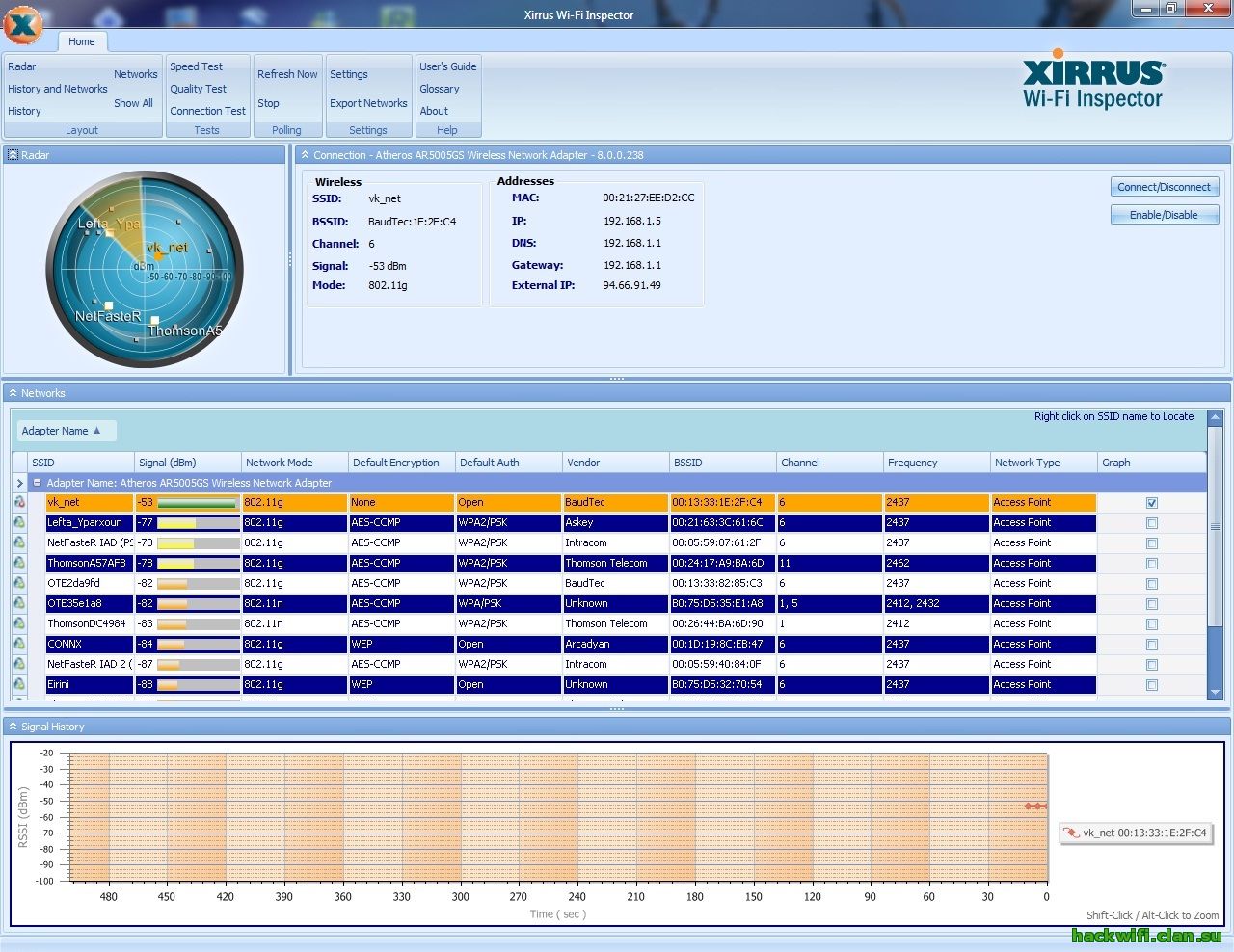Click the Enable/Disable adapter button

(x=1165, y=215)
